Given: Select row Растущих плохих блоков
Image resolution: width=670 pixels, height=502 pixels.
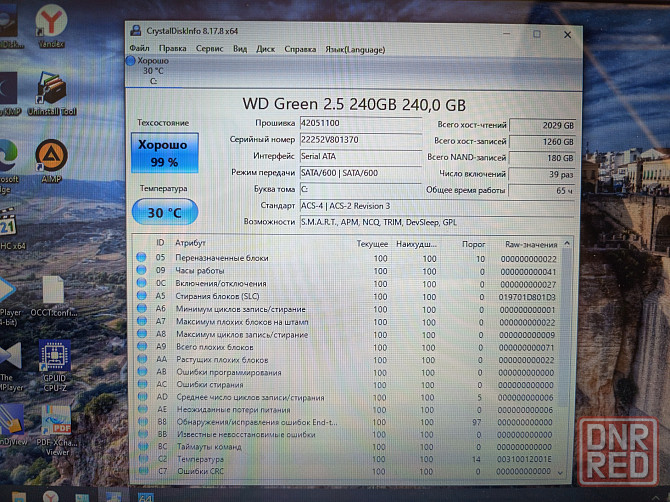Looking at the screenshot, I should coord(347,360).
